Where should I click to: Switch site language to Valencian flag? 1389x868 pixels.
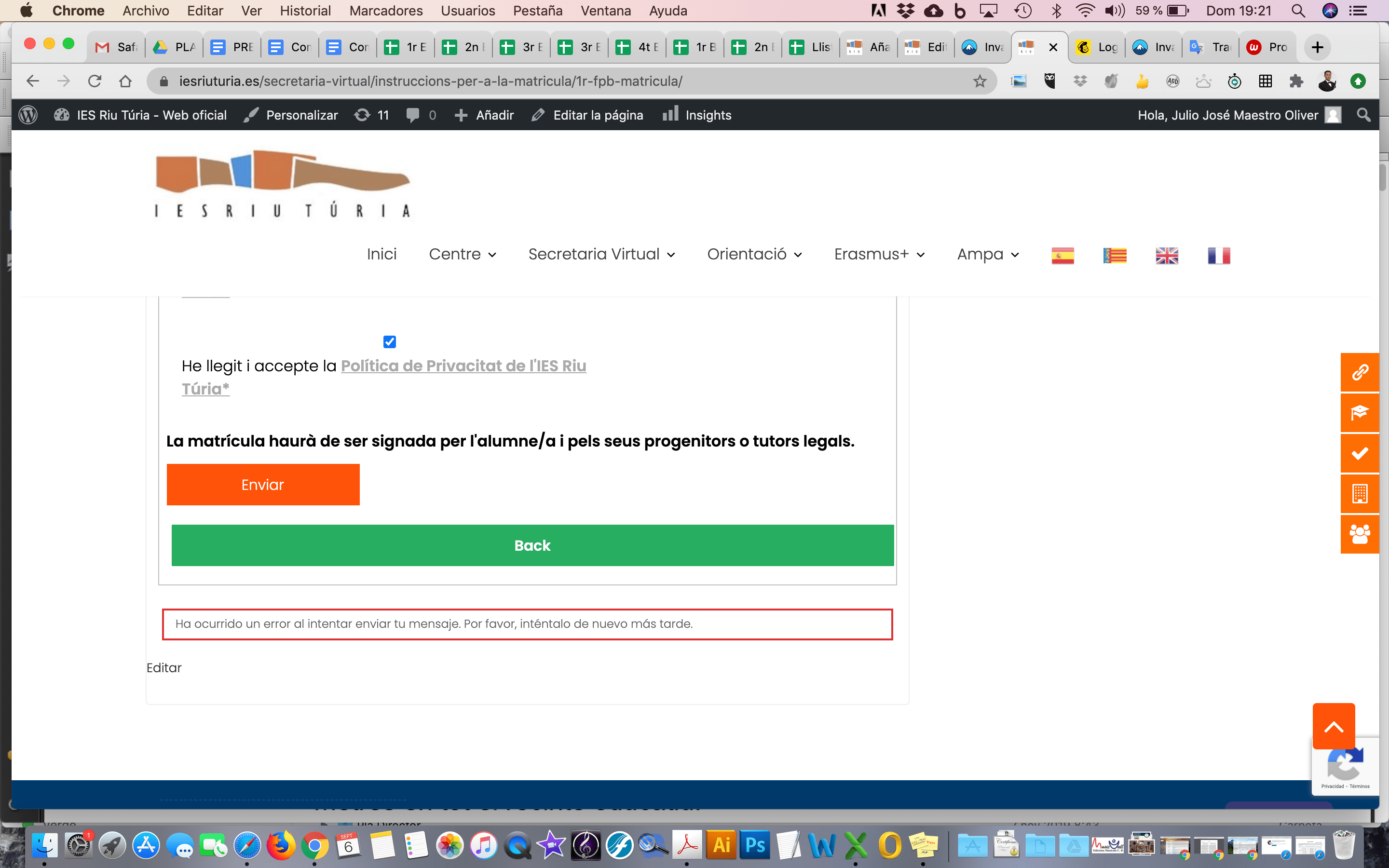click(x=1115, y=256)
